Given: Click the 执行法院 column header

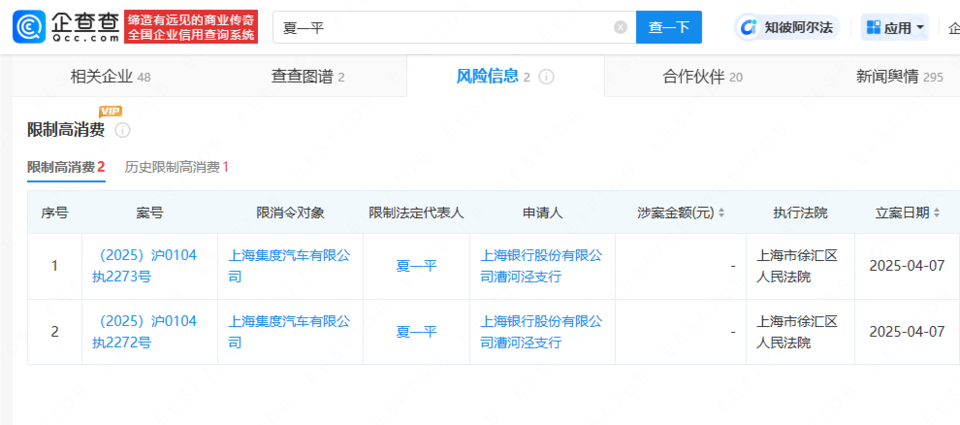Looking at the screenshot, I should click(x=800, y=213).
